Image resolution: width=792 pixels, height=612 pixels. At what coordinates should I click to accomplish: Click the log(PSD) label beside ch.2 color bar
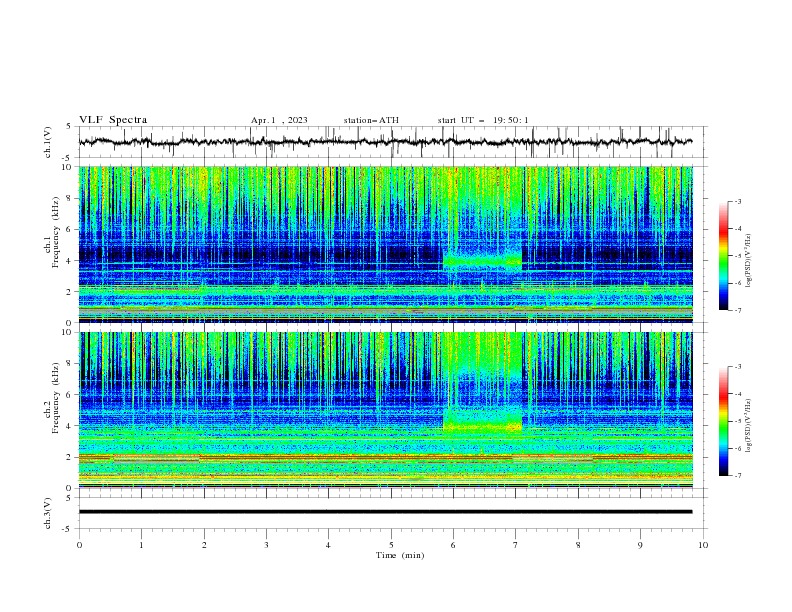coord(749,425)
